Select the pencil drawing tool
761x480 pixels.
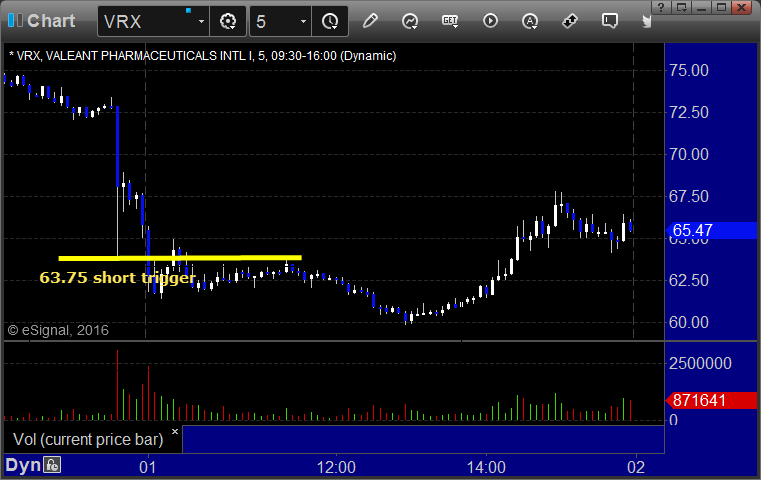(x=370, y=20)
